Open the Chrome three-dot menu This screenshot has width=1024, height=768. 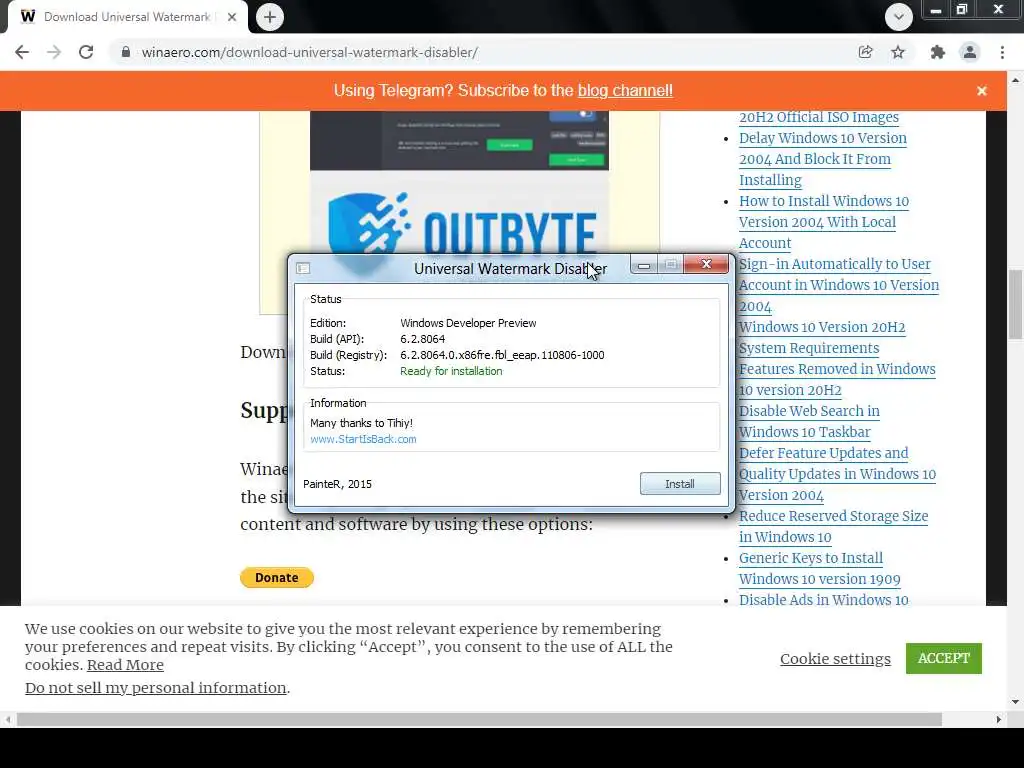[x=1002, y=52]
